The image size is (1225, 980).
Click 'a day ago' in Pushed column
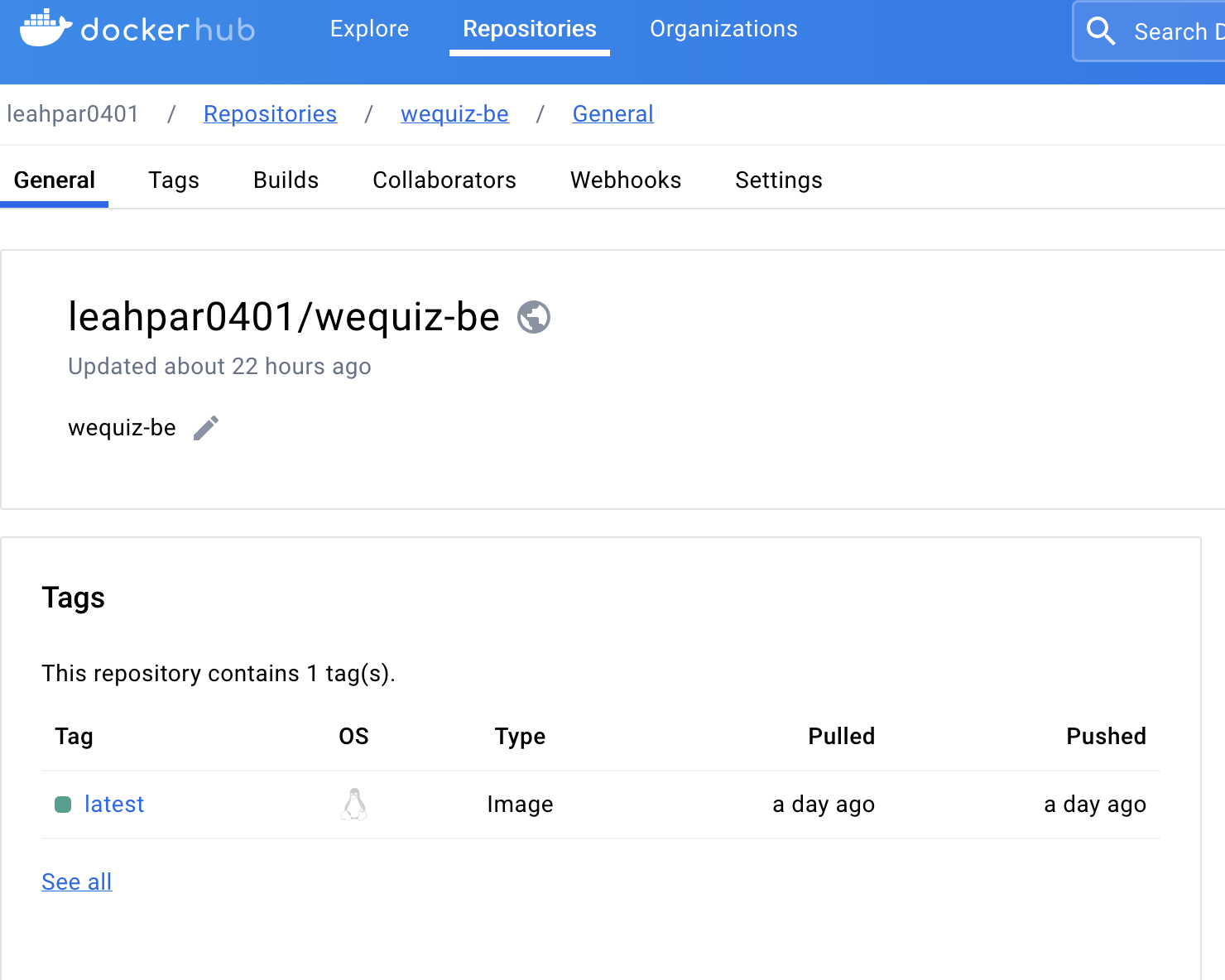(1095, 805)
